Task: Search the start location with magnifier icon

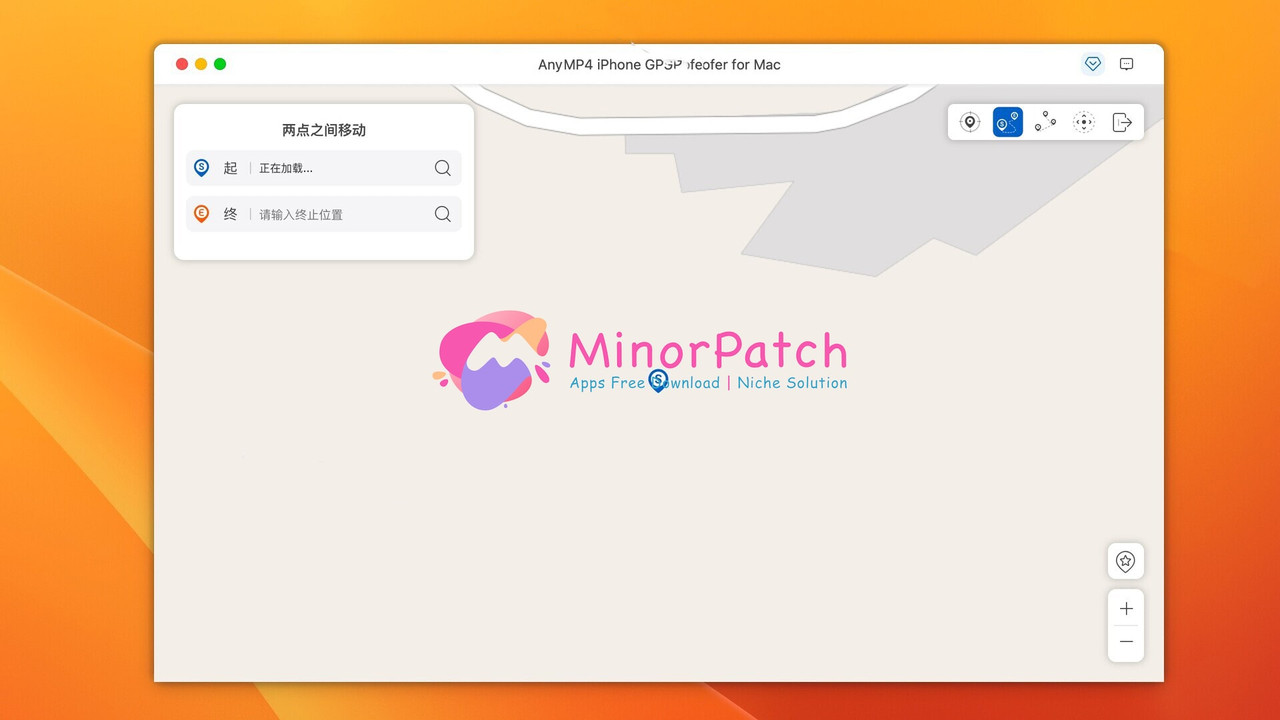Action: pos(443,168)
